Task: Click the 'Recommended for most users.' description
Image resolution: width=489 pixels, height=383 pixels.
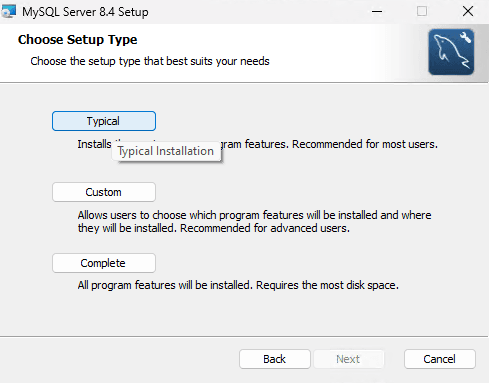Action: click(365, 144)
